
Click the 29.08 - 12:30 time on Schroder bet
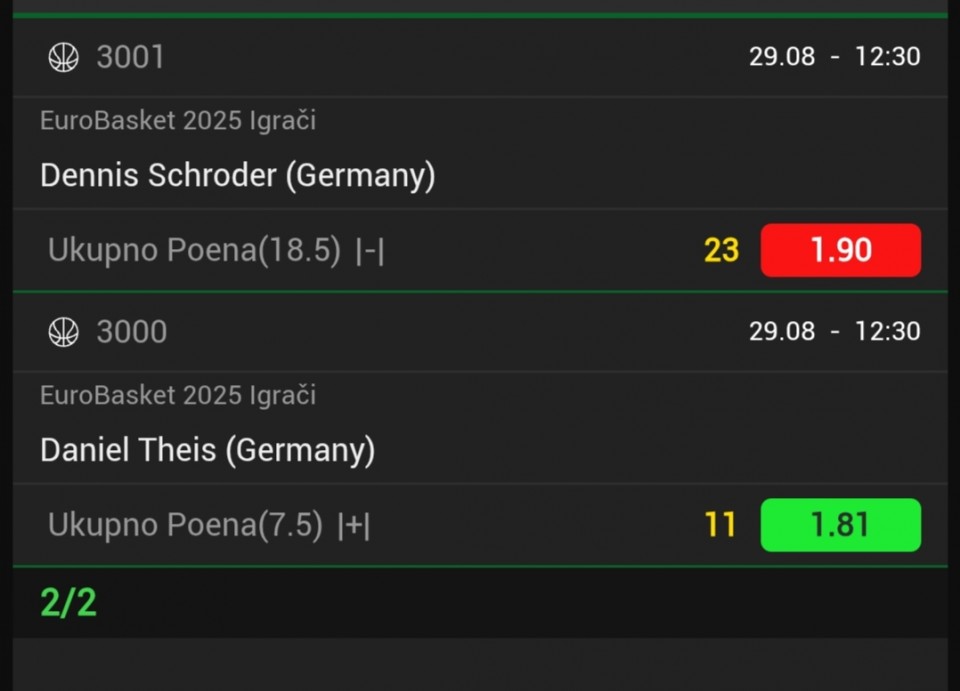pos(834,57)
